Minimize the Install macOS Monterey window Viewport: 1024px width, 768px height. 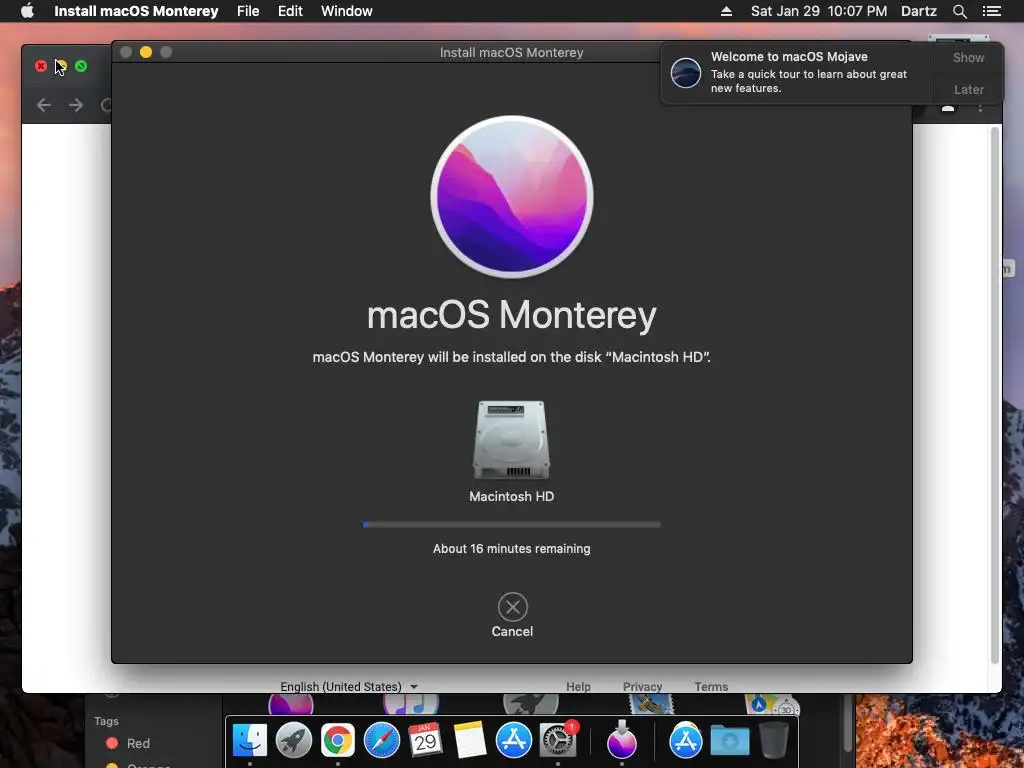tap(146, 52)
